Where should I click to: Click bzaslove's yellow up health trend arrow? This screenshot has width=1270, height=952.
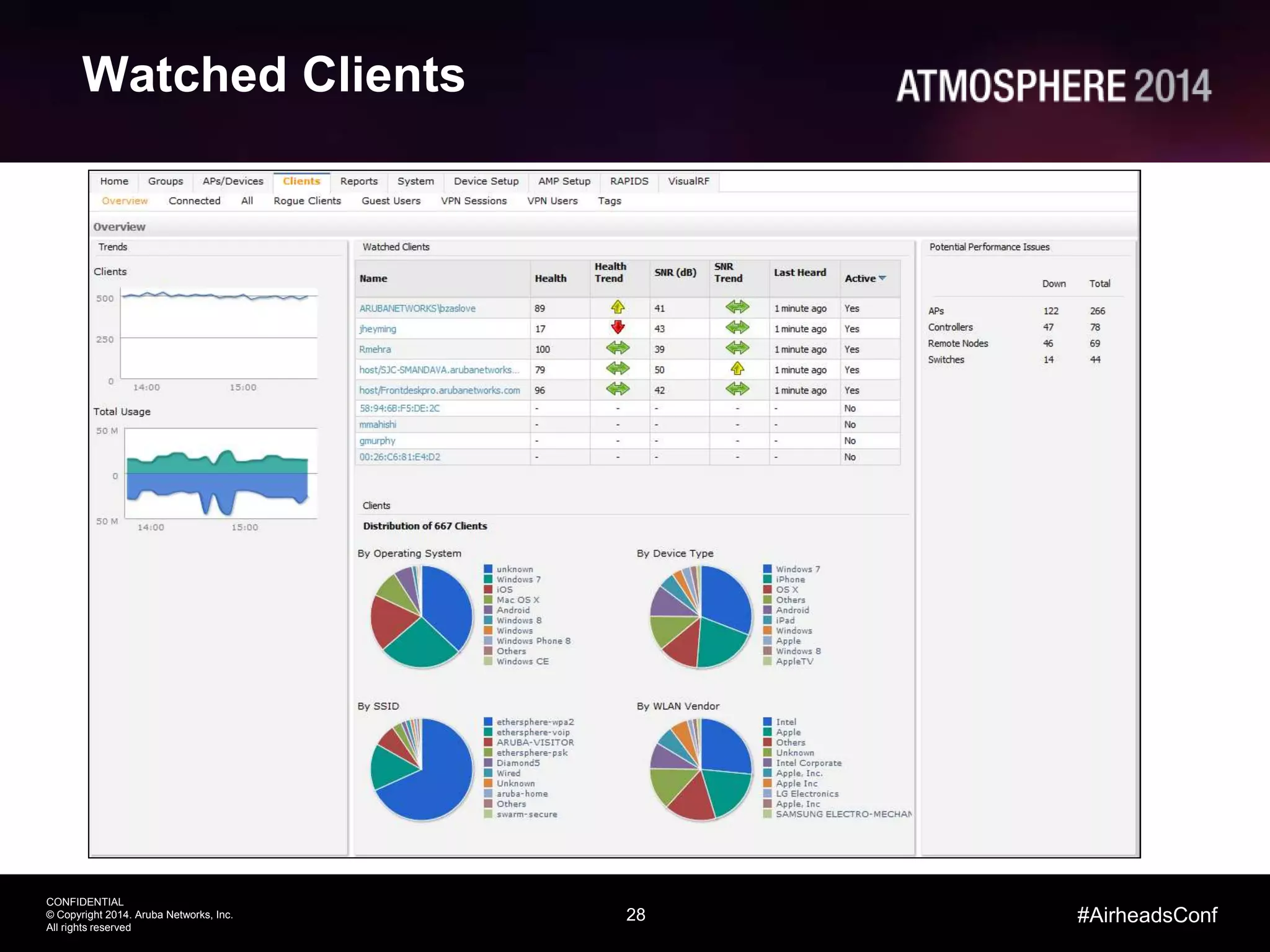[x=618, y=307]
